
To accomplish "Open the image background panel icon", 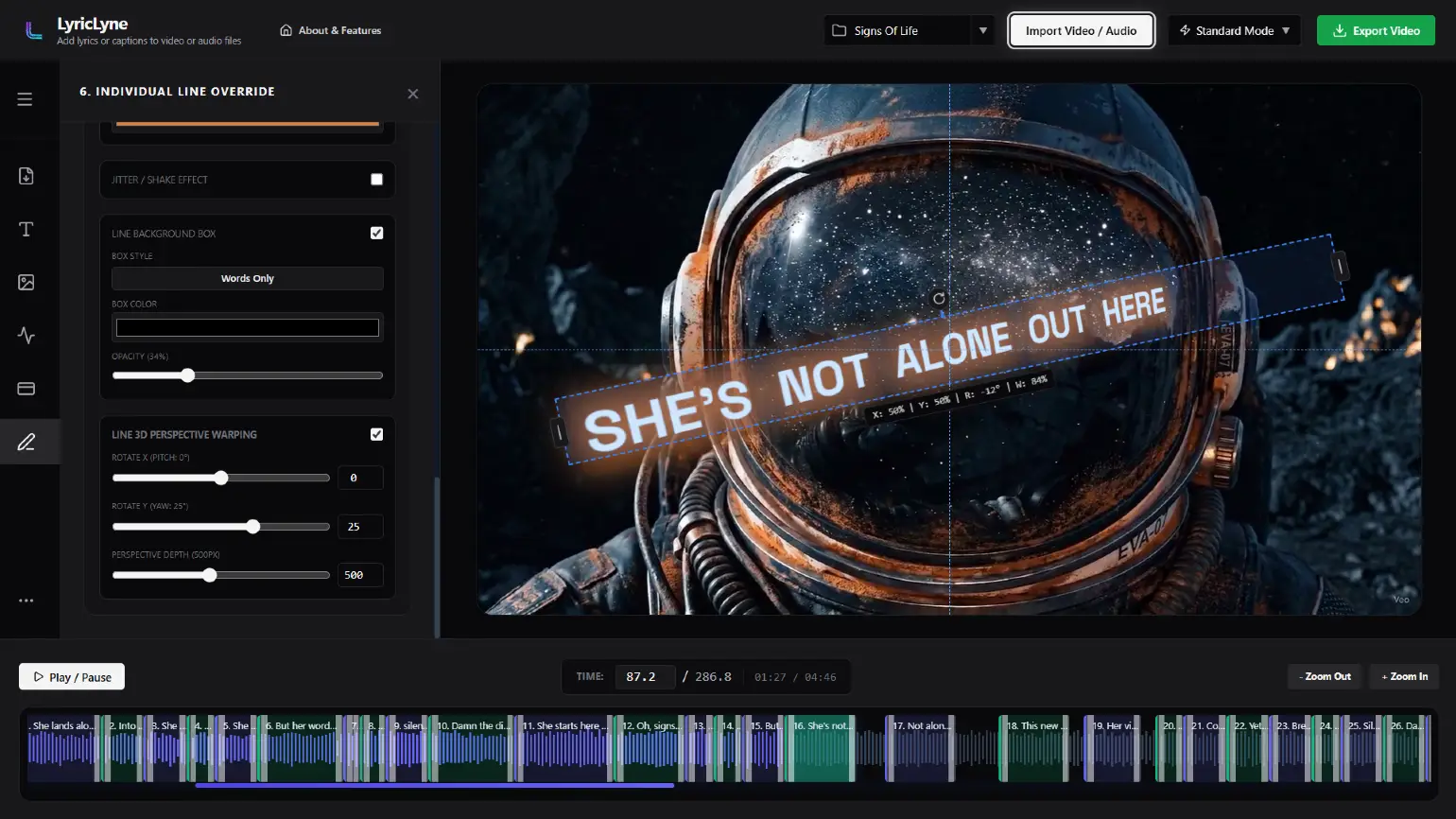I will tap(26, 282).
